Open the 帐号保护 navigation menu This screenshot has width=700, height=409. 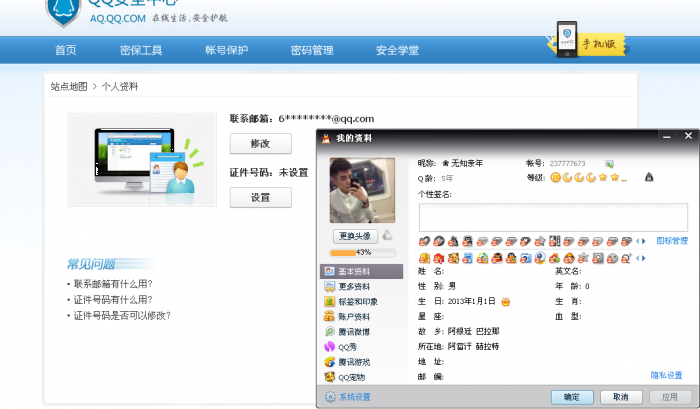click(x=226, y=50)
